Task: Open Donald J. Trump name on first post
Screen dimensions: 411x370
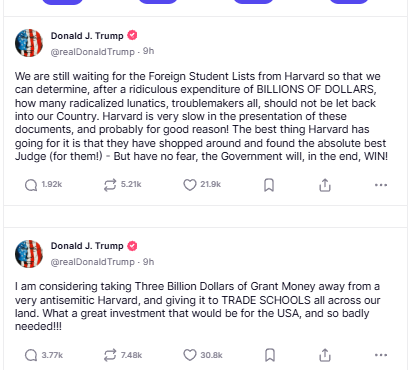Action: pyautogui.click(x=87, y=36)
